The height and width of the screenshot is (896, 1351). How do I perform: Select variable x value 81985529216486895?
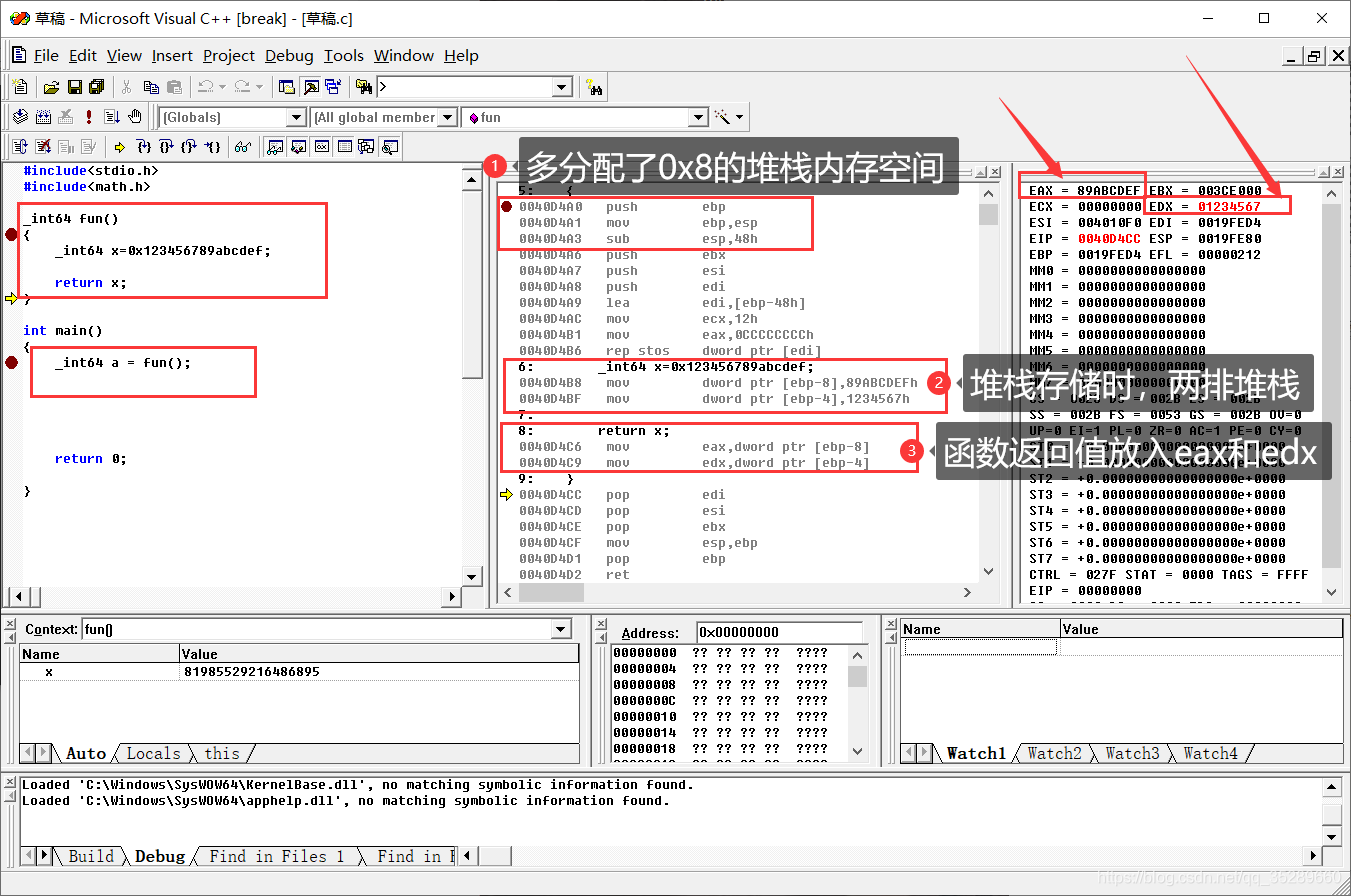coord(252,671)
